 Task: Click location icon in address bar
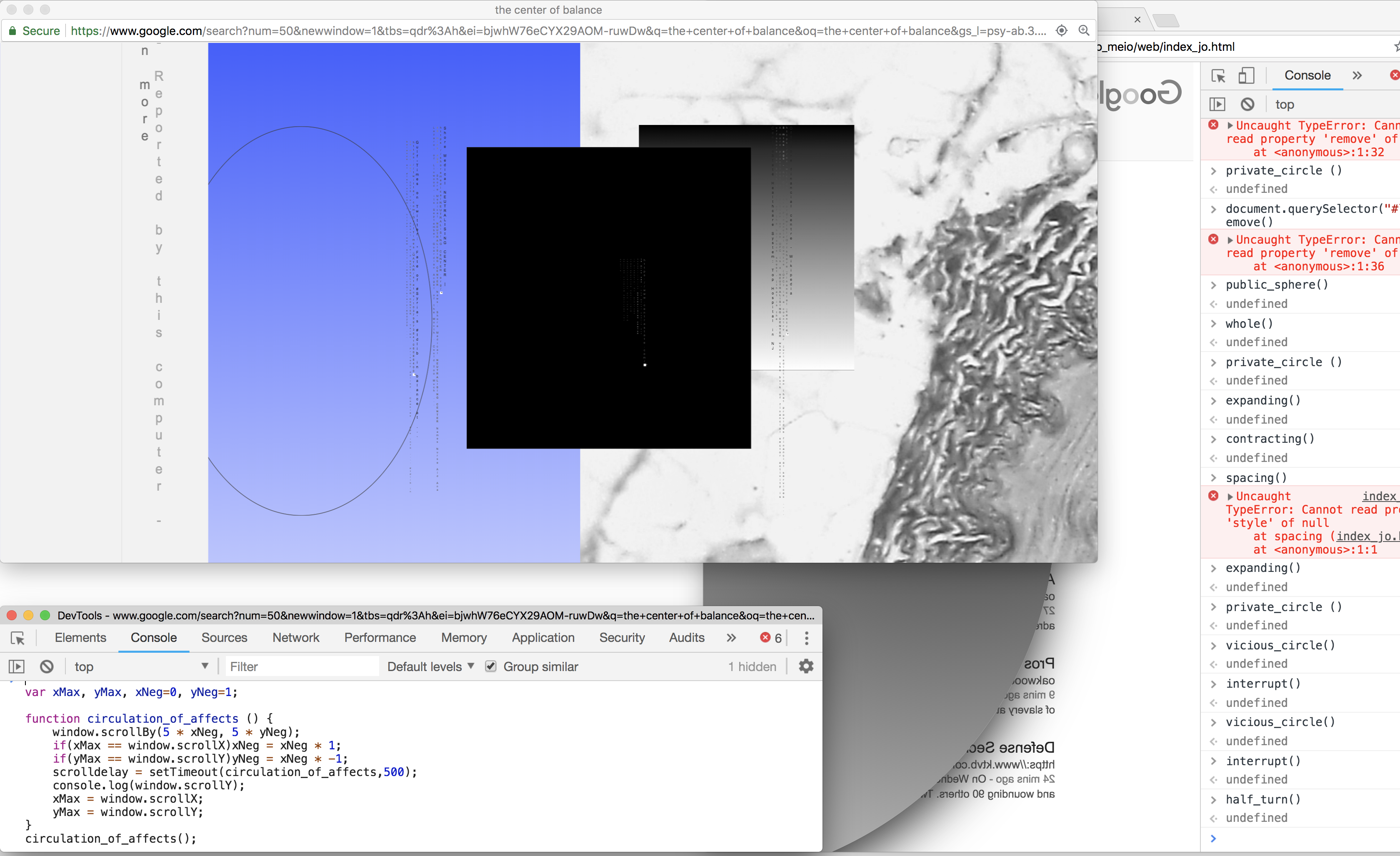coord(1061,31)
